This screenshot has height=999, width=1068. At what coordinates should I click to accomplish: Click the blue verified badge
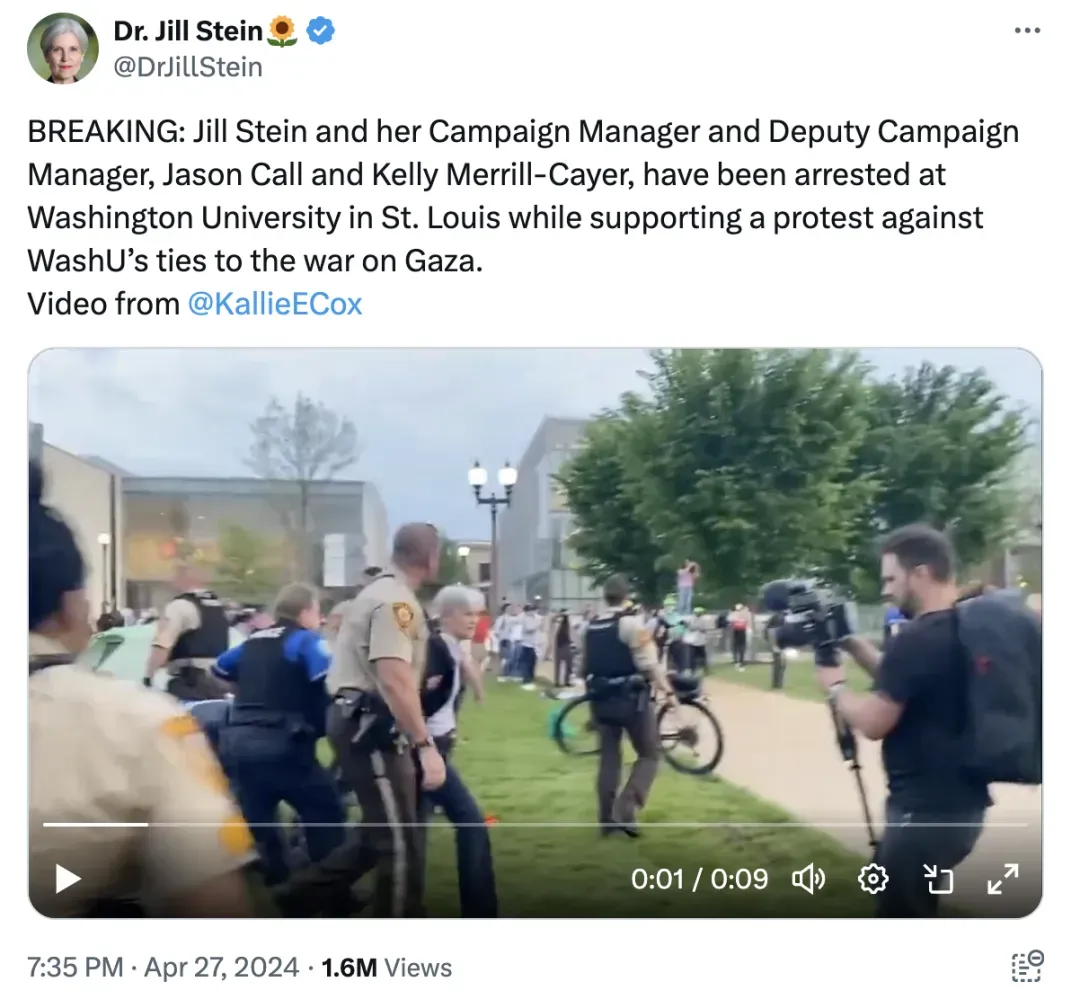click(x=320, y=32)
